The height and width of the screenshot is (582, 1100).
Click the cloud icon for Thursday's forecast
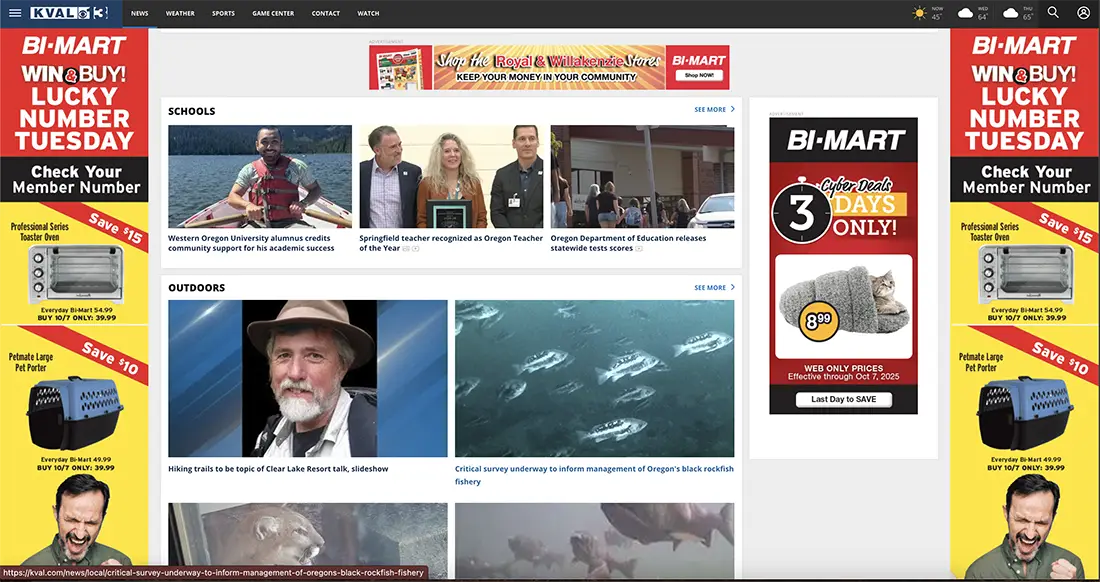click(x=1010, y=13)
